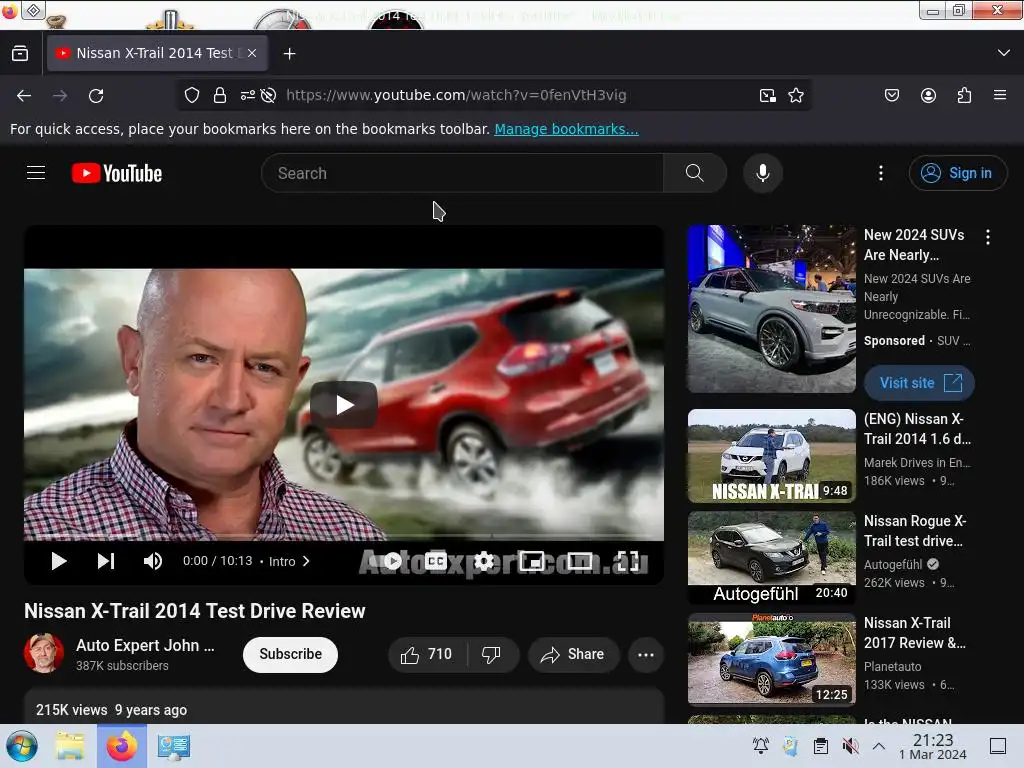Go back in browser history
1024x768 pixels.
(24, 95)
